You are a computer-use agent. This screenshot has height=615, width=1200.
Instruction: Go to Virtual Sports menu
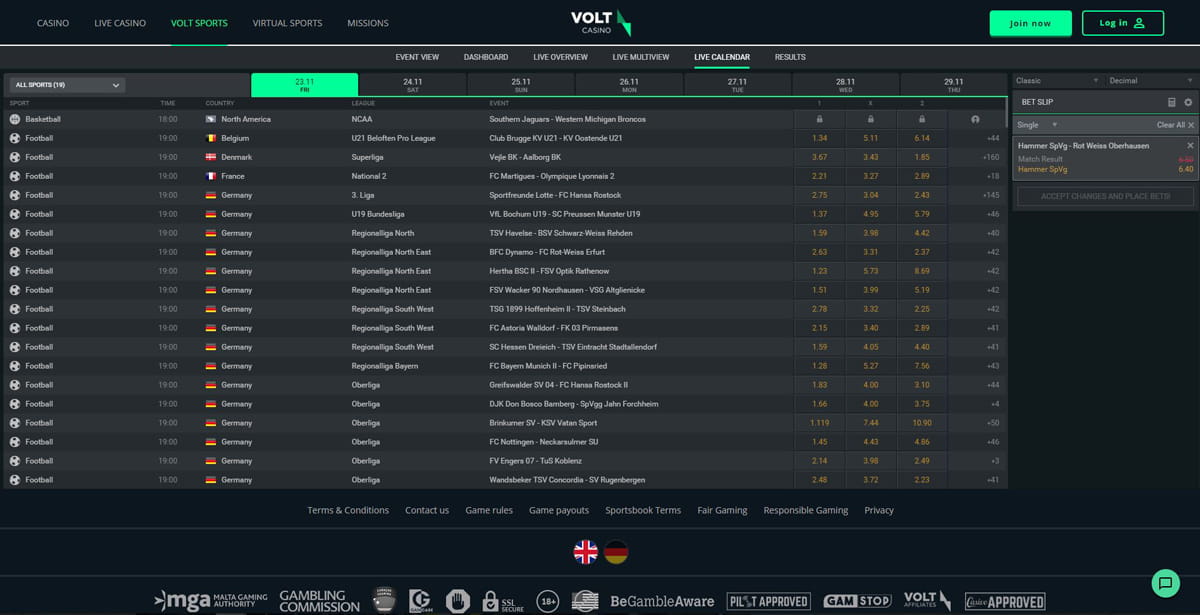[x=287, y=23]
